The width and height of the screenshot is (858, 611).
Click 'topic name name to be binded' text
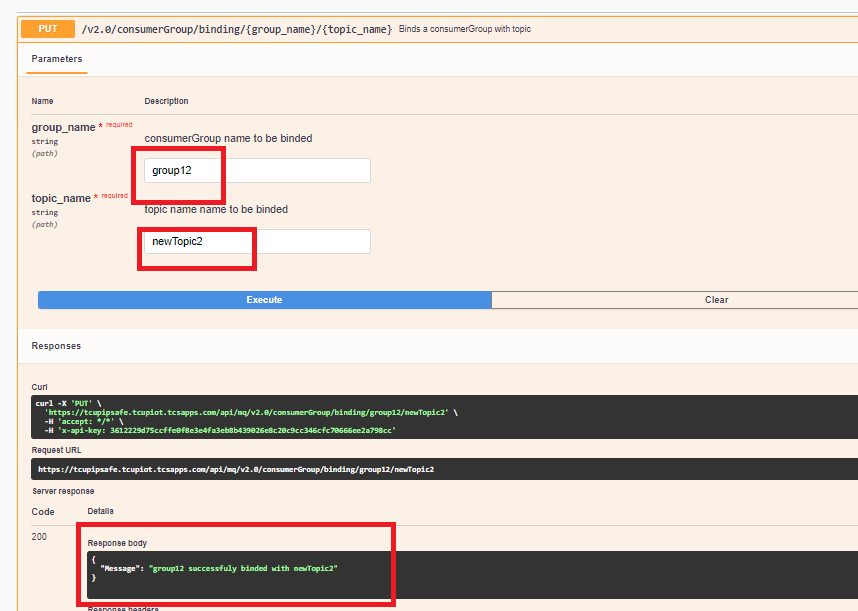(x=216, y=210)
